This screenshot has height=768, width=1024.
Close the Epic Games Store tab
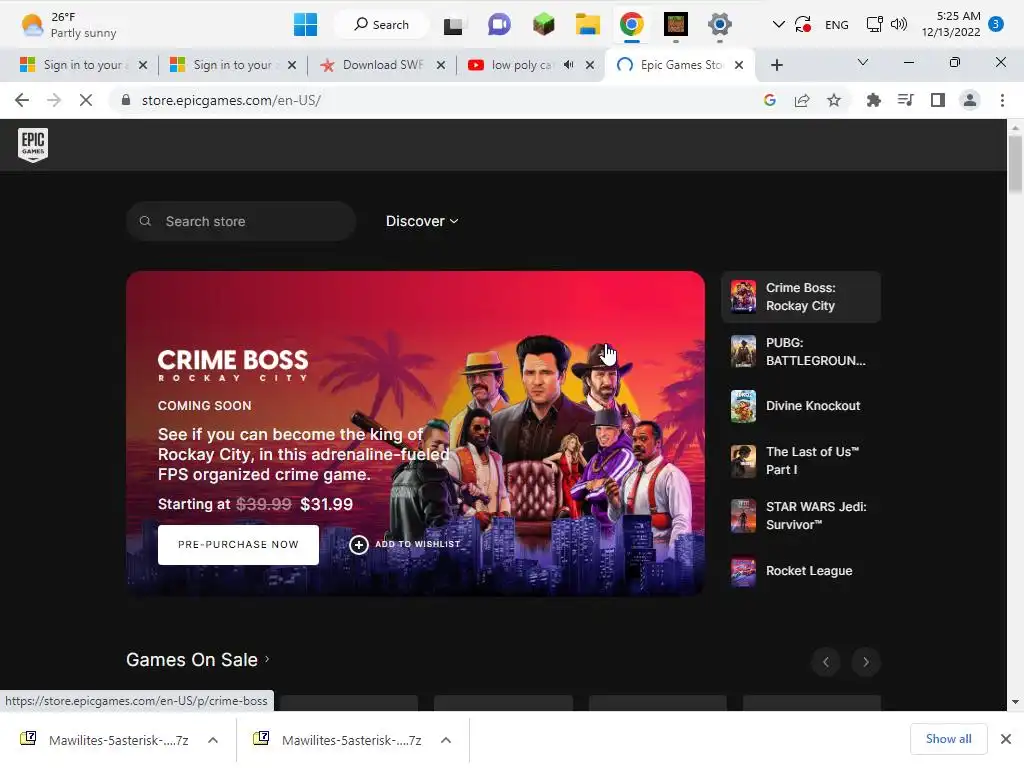click(739, 65)
